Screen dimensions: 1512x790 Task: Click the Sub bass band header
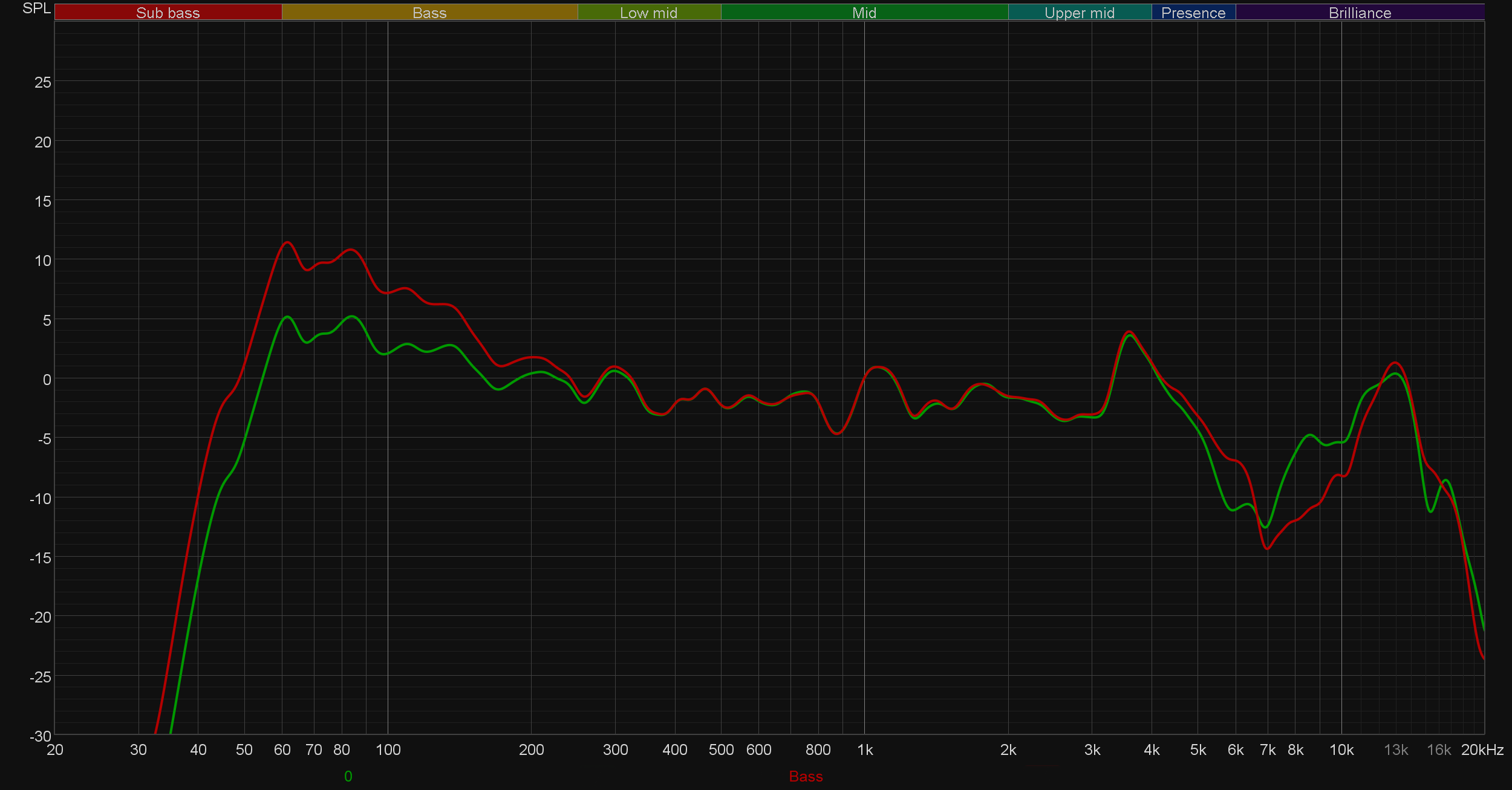(x=168, y=13)
